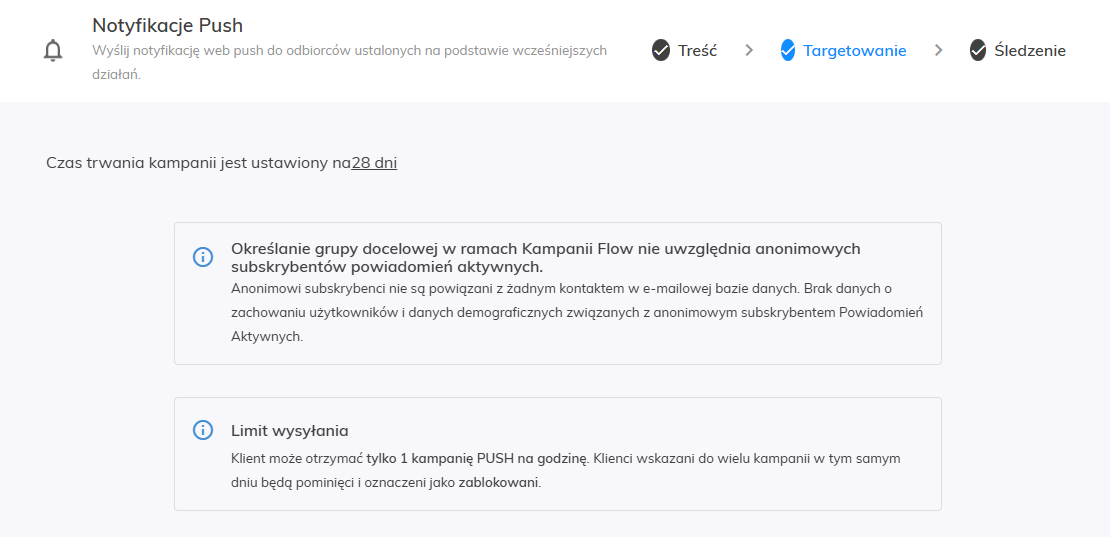Click the Czas trwania kampanii text
1110x537 pixels.
click(x=198, y=163)
